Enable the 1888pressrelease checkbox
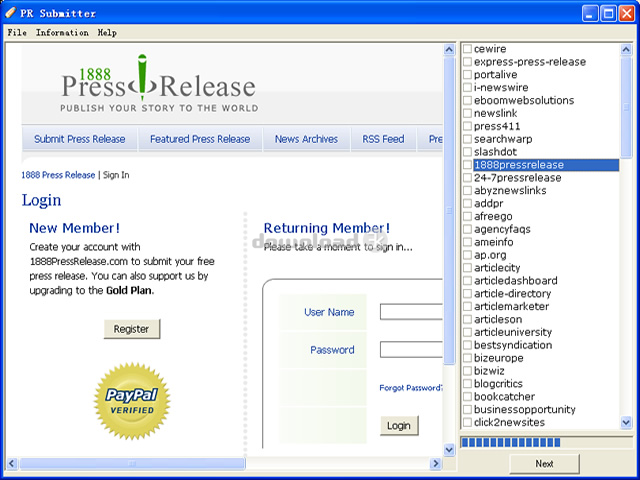The height and width of the screenshot is (480, 640). [x=467, y=165]
